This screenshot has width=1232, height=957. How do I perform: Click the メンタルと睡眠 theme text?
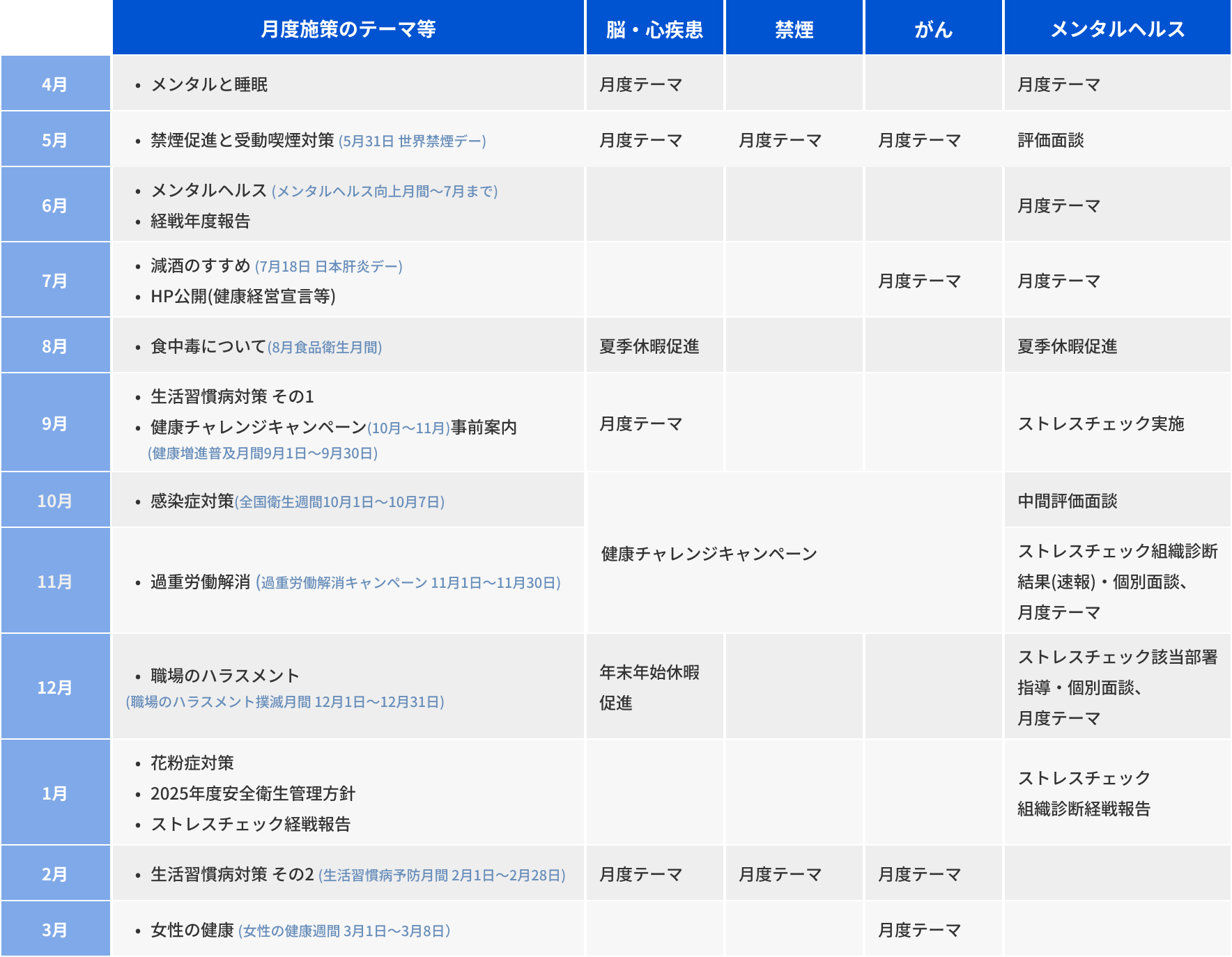click(x=209, y=84)
